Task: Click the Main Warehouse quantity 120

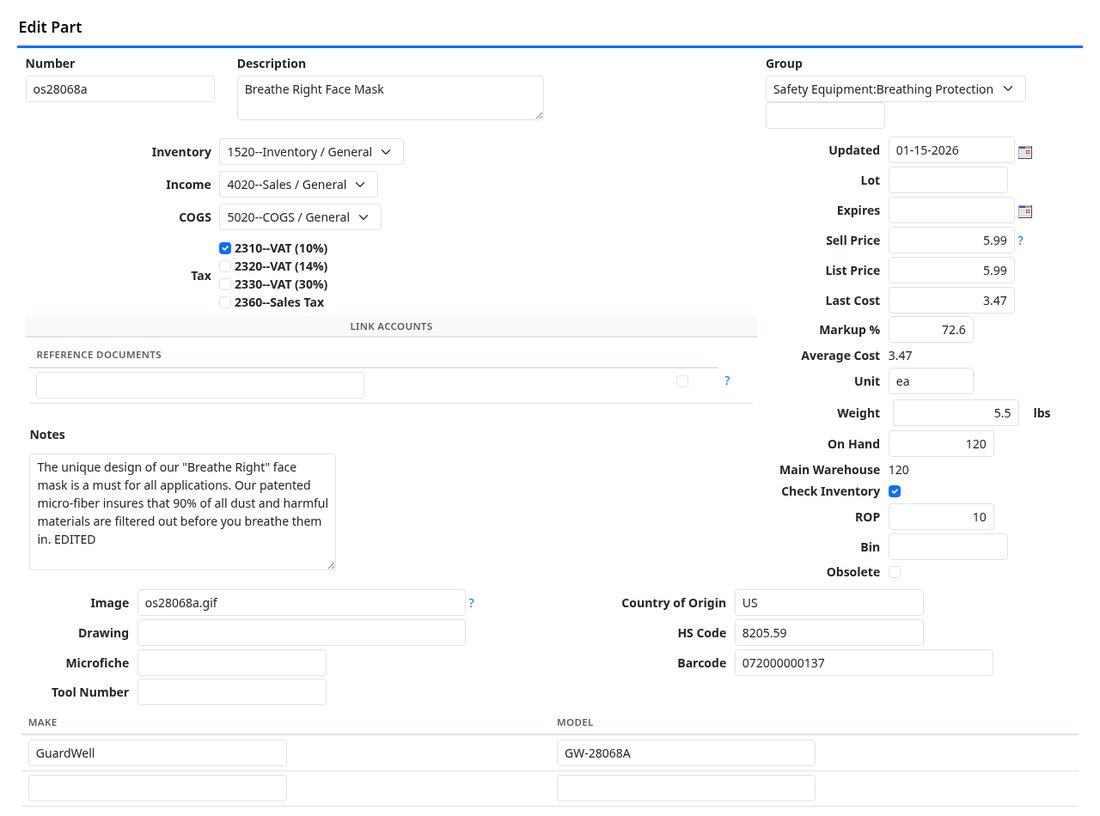Action: click(x=899, y=469)
